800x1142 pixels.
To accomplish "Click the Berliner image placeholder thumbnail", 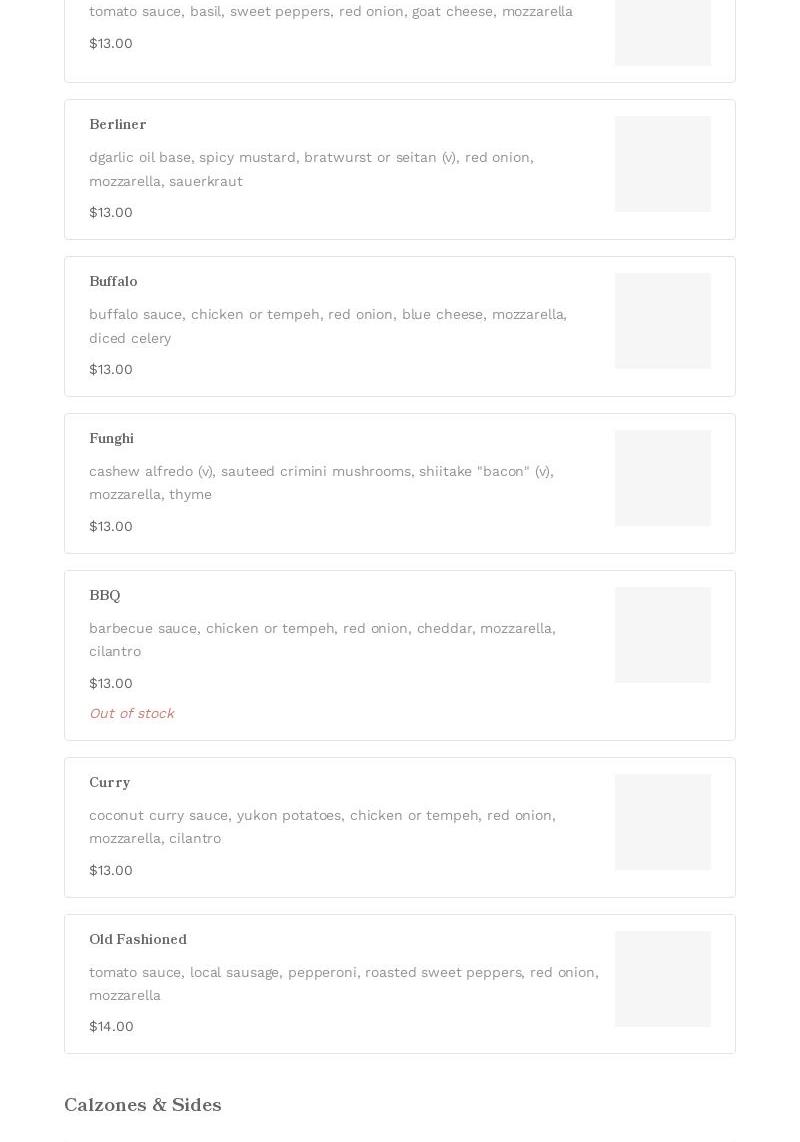I will tap(662, 164).
